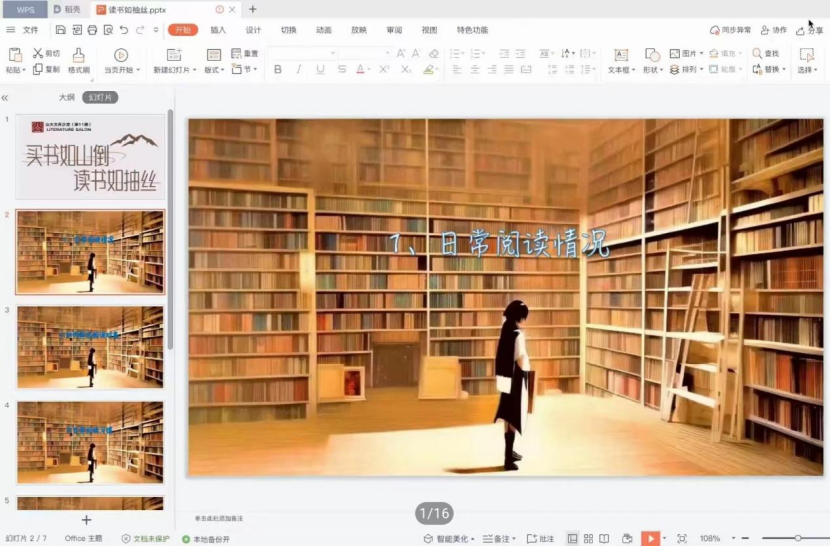
Task: Click the format painter (格式刷) icon
Action: pyautogui.click(x=78, y=55)
